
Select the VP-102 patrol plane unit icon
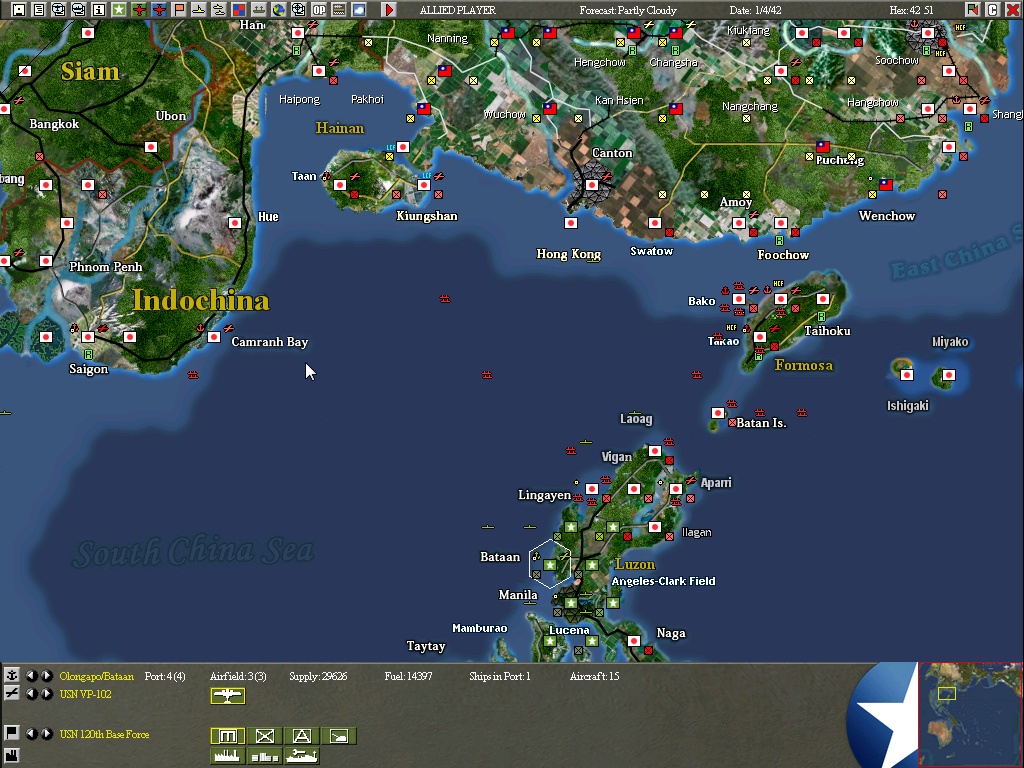pyautogui.click(x=228, y=696)
